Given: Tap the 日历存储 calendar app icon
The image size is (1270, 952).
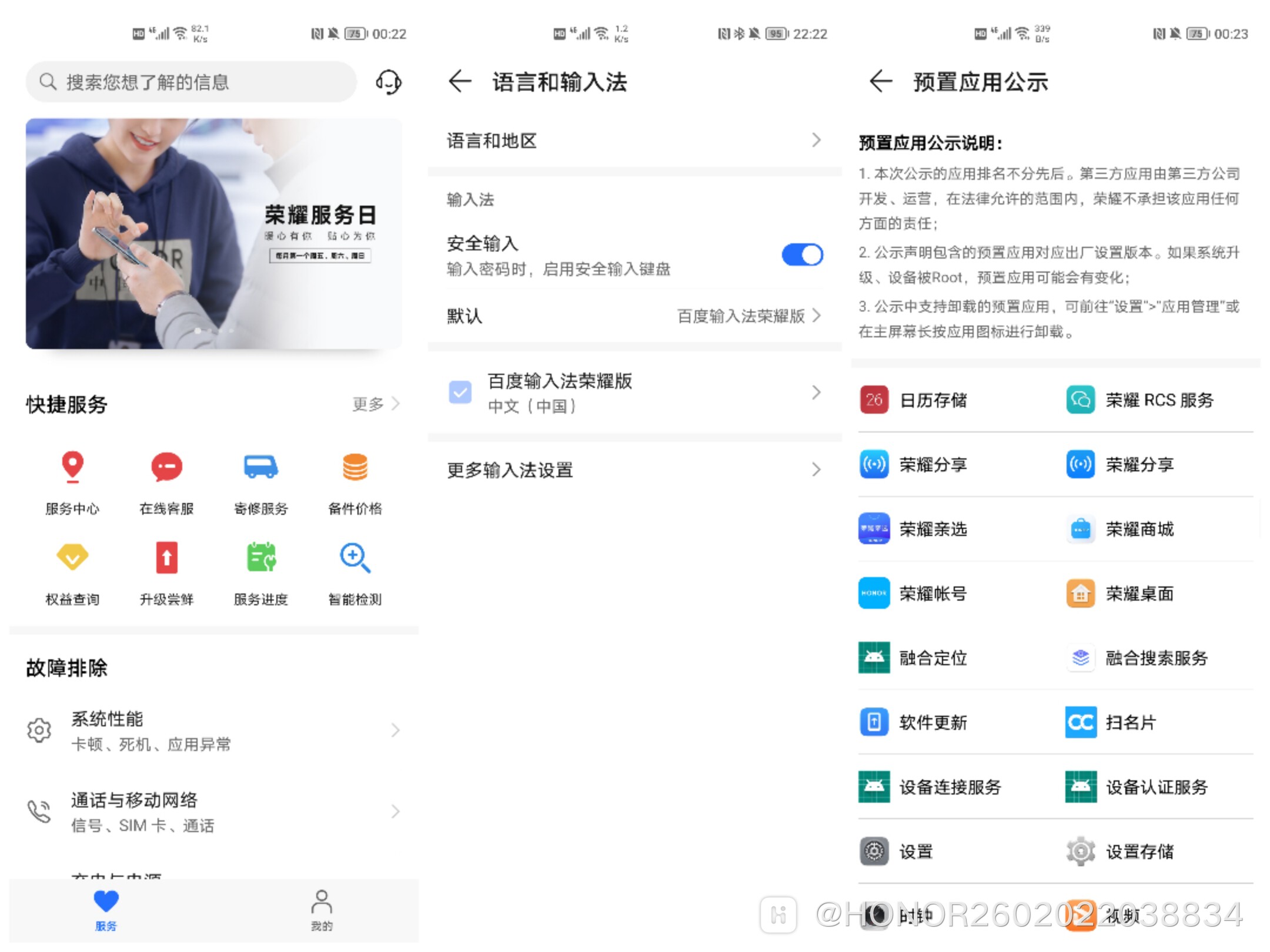Looking at the screenshot, I should pos(874,400).
